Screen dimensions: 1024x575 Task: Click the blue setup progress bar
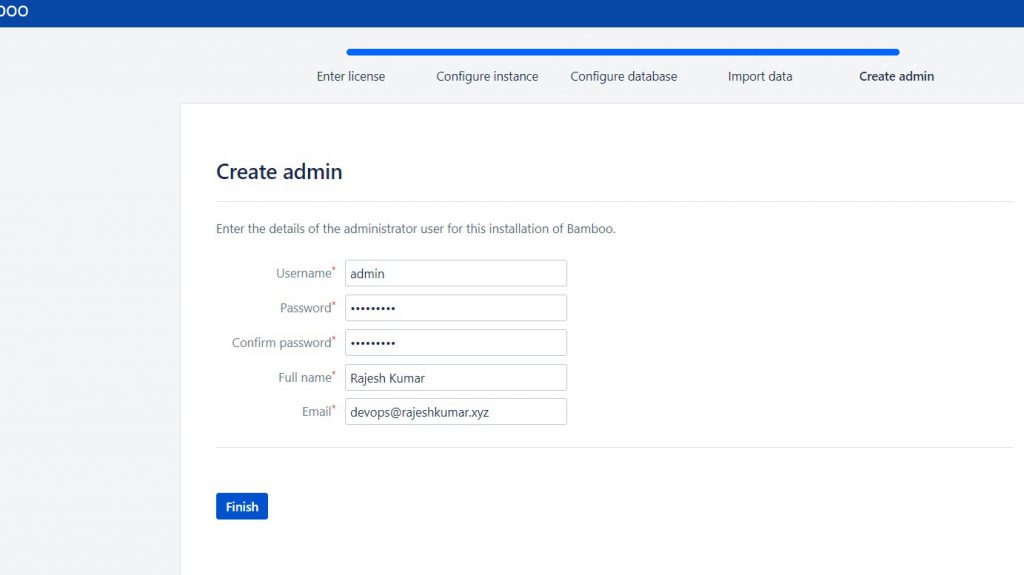pyautogui.click(x=622, y=52)
